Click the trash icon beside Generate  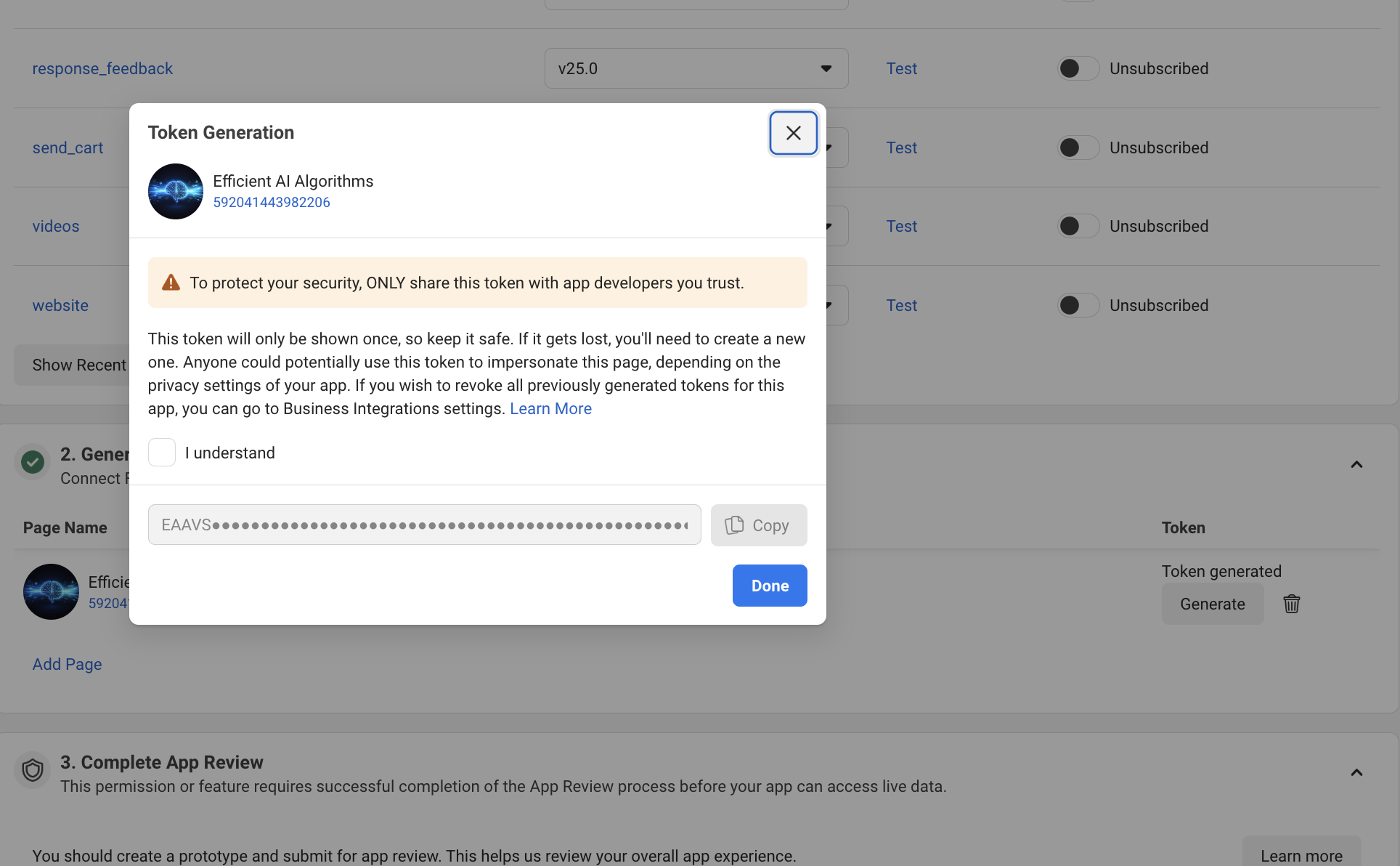point(1291,604)
